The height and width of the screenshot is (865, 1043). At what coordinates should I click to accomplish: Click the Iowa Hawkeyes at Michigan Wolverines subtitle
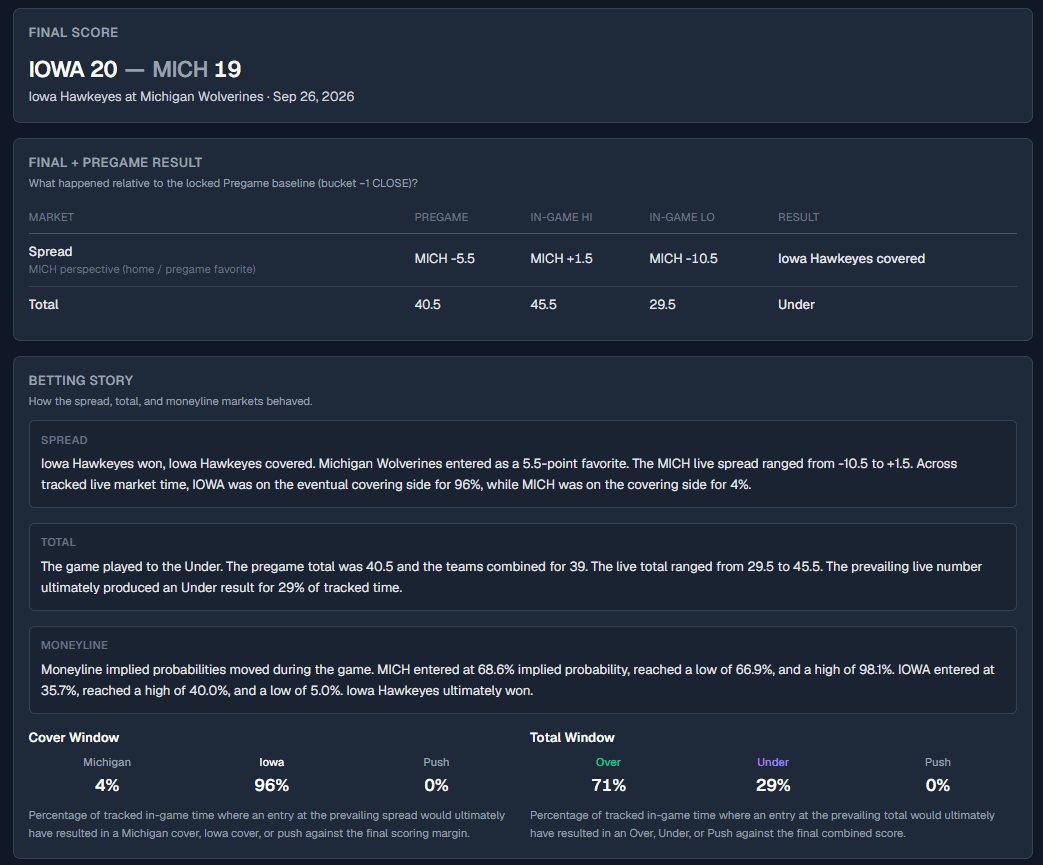coord(191,96)
